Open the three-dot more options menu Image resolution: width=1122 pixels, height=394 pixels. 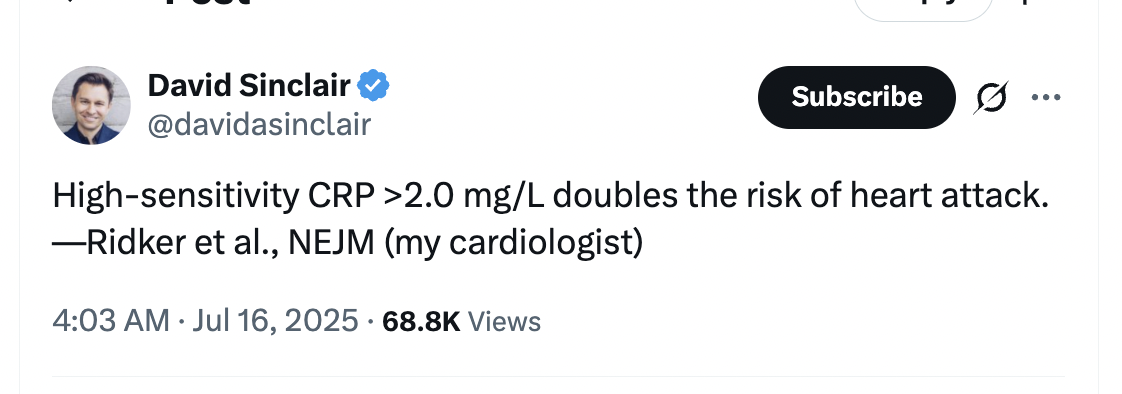coord(1045,97)
